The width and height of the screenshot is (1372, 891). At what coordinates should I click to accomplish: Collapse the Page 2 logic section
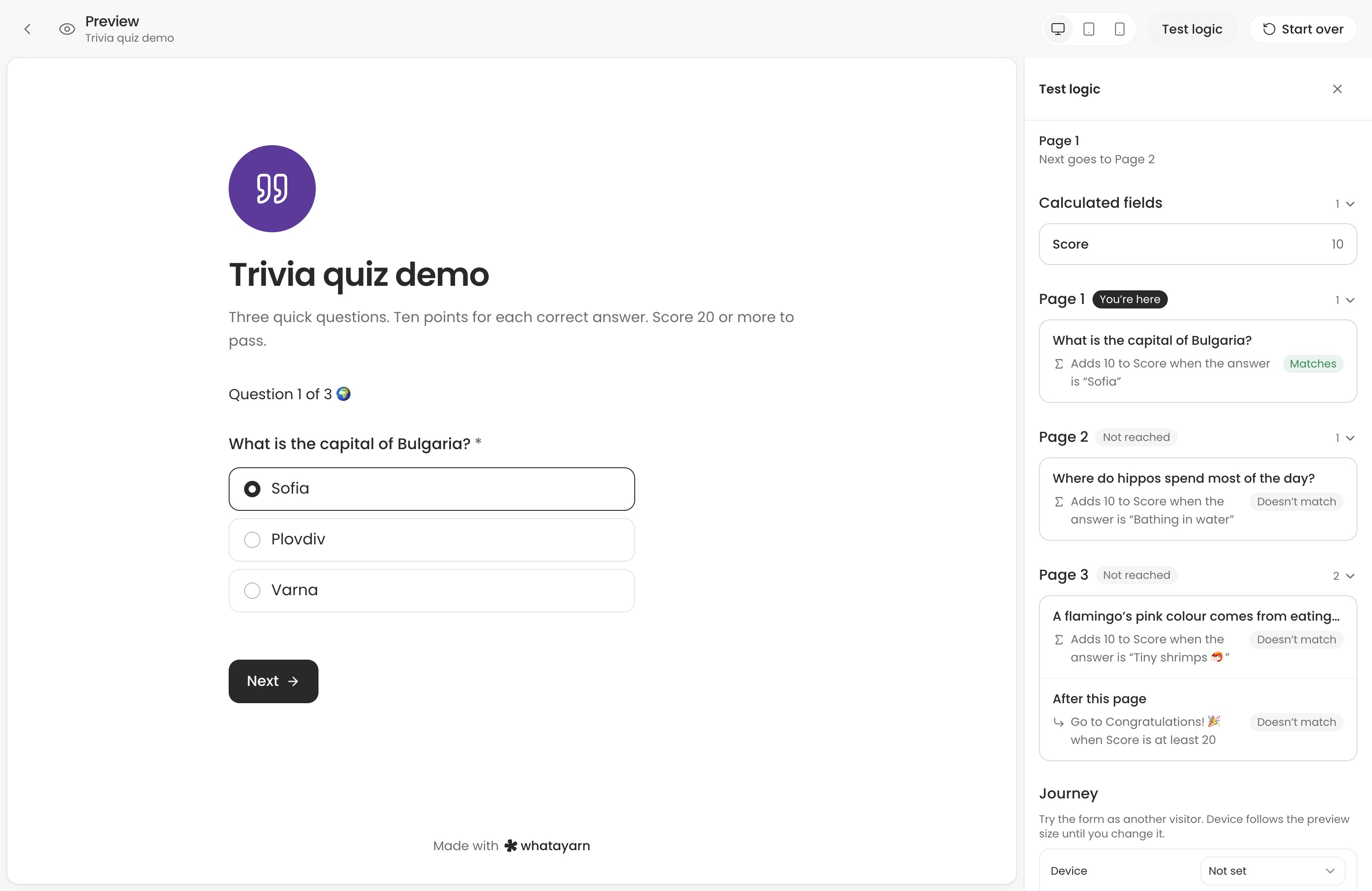click(x=1344, y=437)
